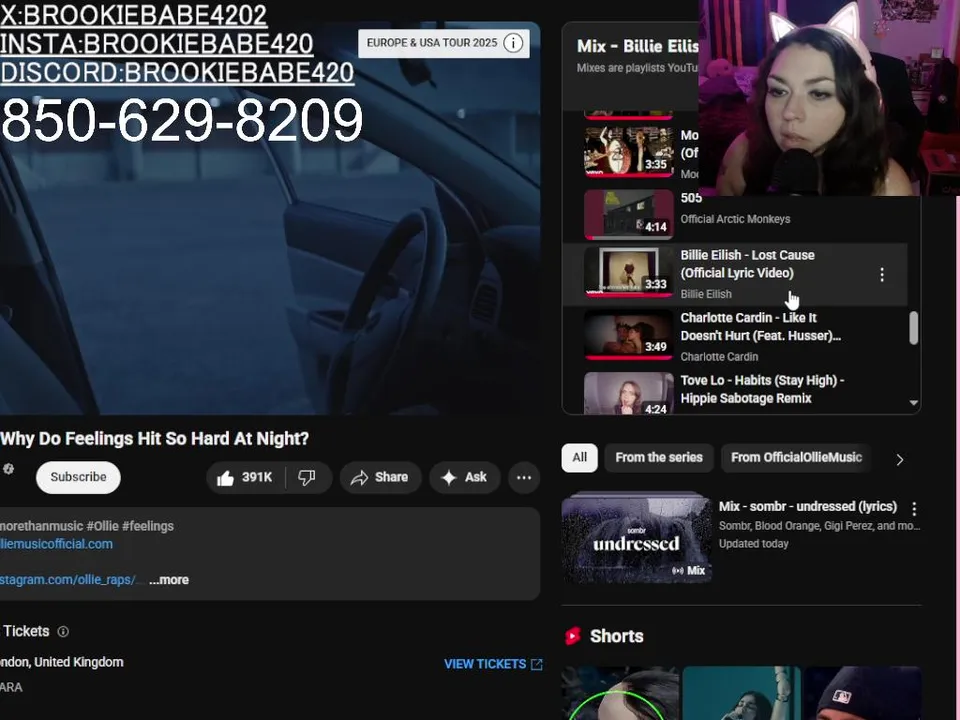Click the Charlotte Cardin channel name
This screenshot has width=960, height=720.
point(719,357)
